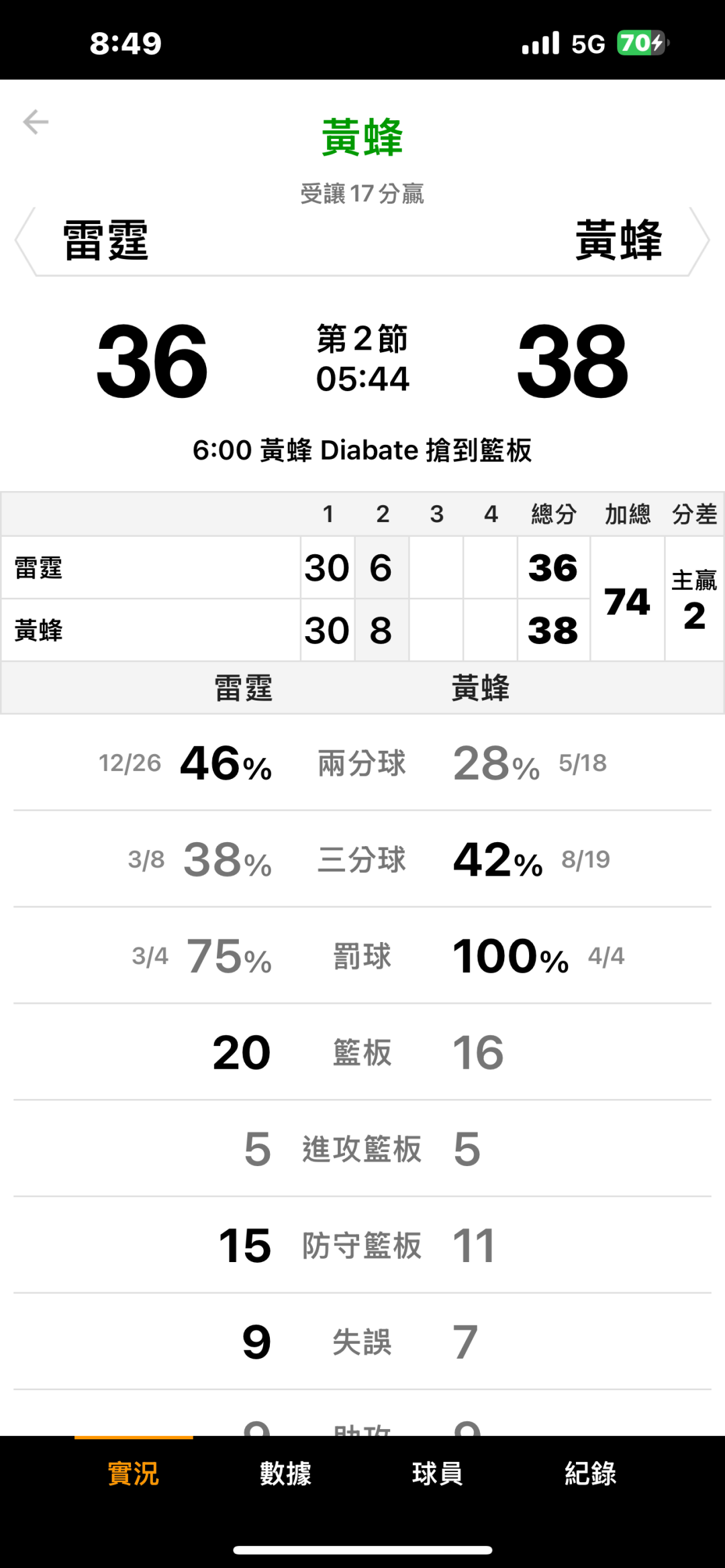
Task: Tap the battery indicator icon
Action: coord(642,44)
